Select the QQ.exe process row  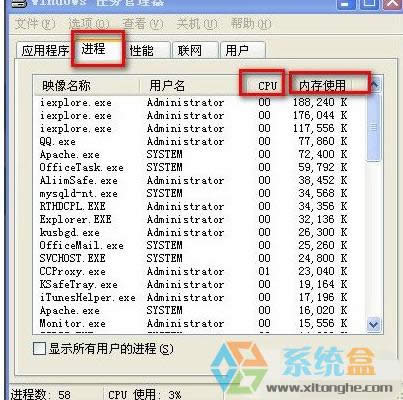pos(200,141)
